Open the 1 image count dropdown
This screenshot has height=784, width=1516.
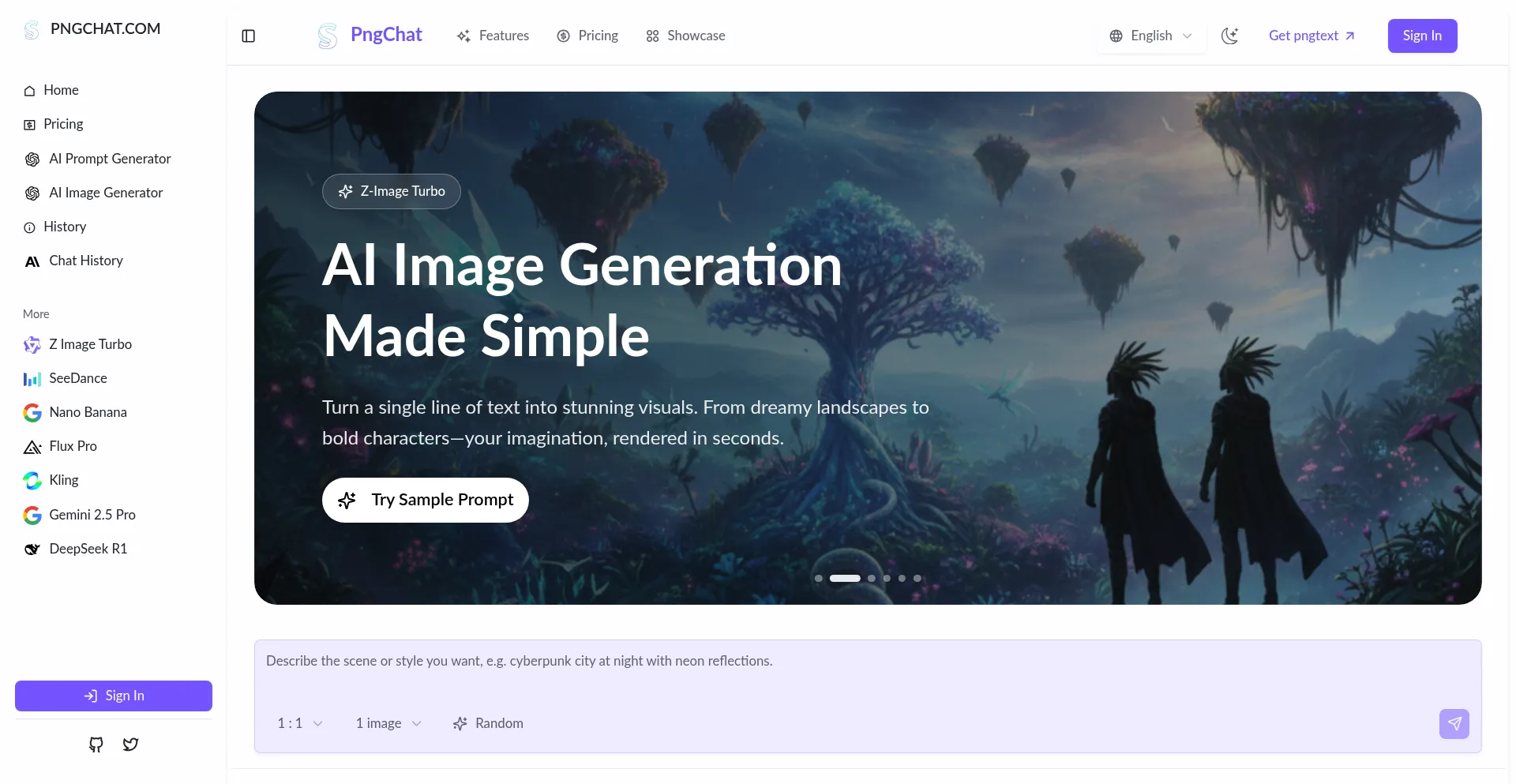(388, 723)
